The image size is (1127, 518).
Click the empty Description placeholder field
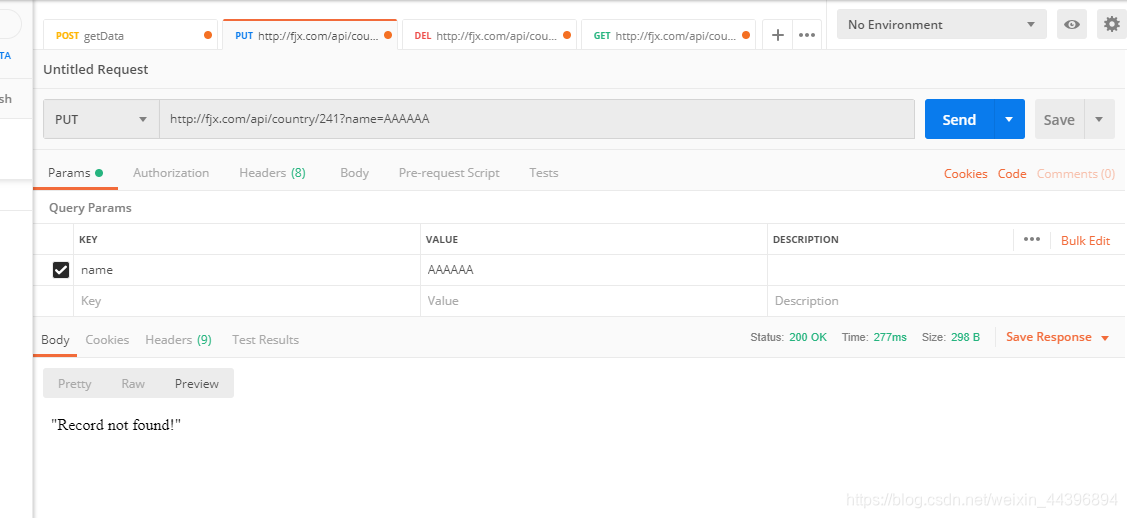pos(947,301)
